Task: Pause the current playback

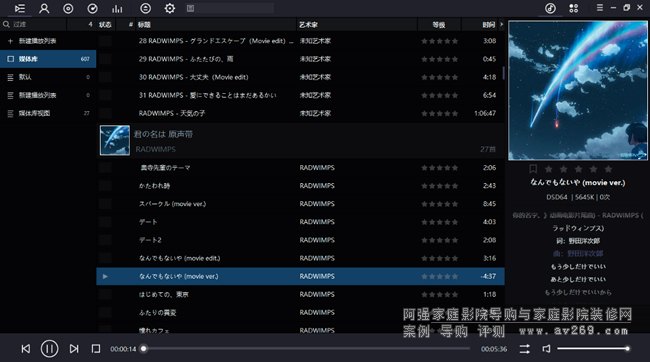Action: (x=49, y=349)
